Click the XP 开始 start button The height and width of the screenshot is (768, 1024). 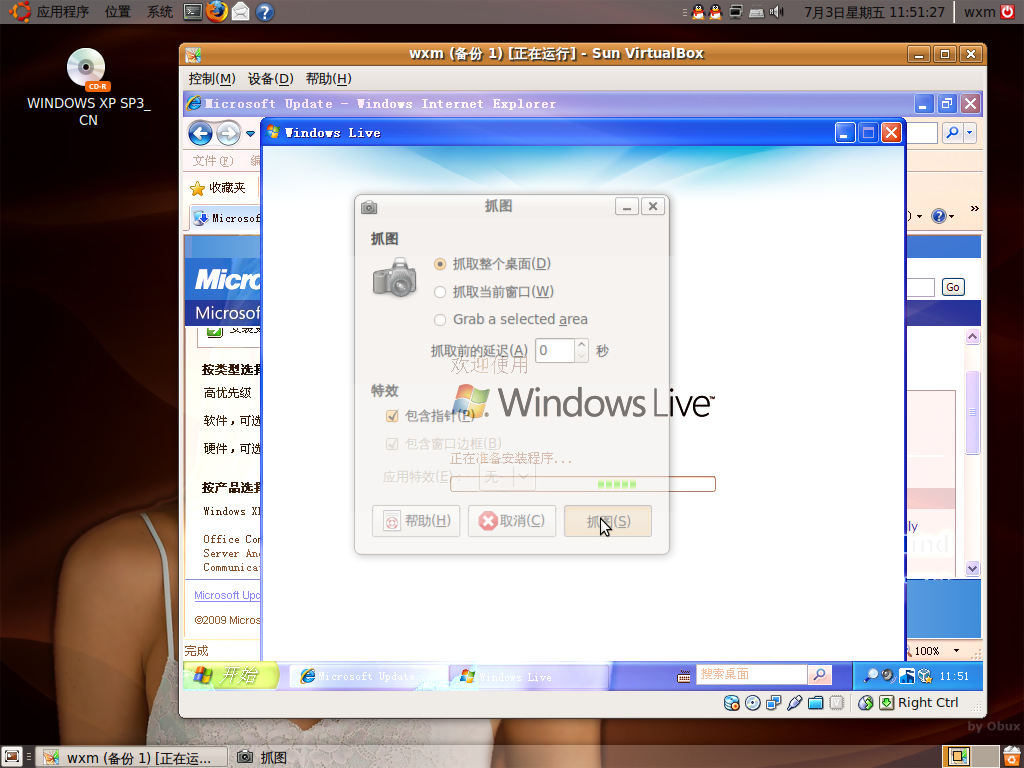(230, 675)
